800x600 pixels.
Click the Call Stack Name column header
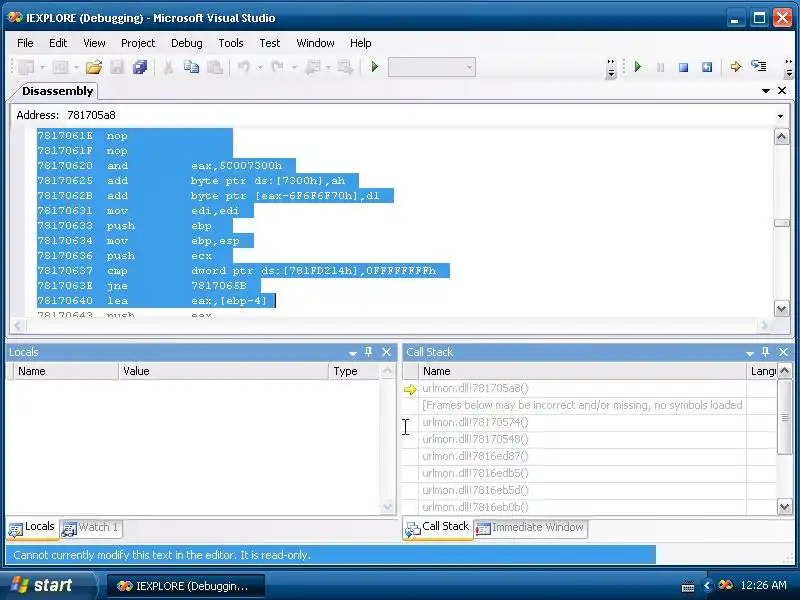click(582, 371)
